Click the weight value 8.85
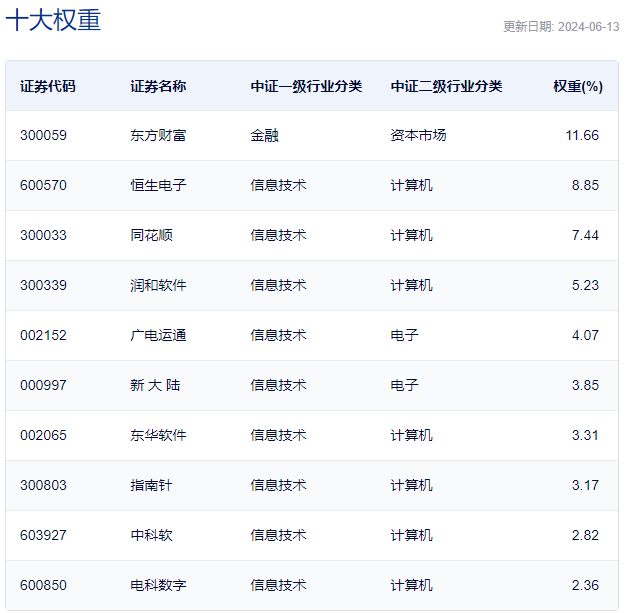The height and width of the screenshot is (613, 632). click(x=585, y=185)
